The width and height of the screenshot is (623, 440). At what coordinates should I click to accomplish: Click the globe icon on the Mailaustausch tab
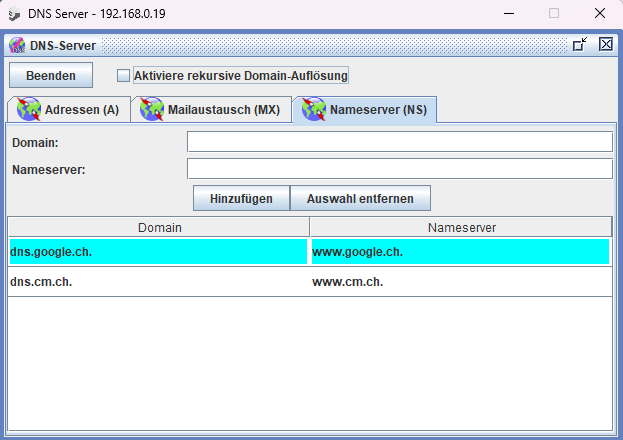tap(152, 109)
